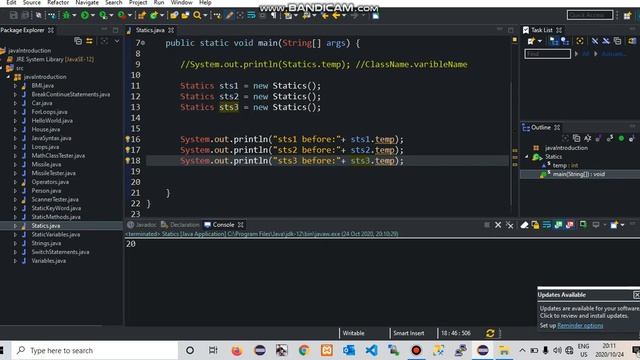
Task: Open dropdown next to Search icon
Action: click(x=205, y=16)
